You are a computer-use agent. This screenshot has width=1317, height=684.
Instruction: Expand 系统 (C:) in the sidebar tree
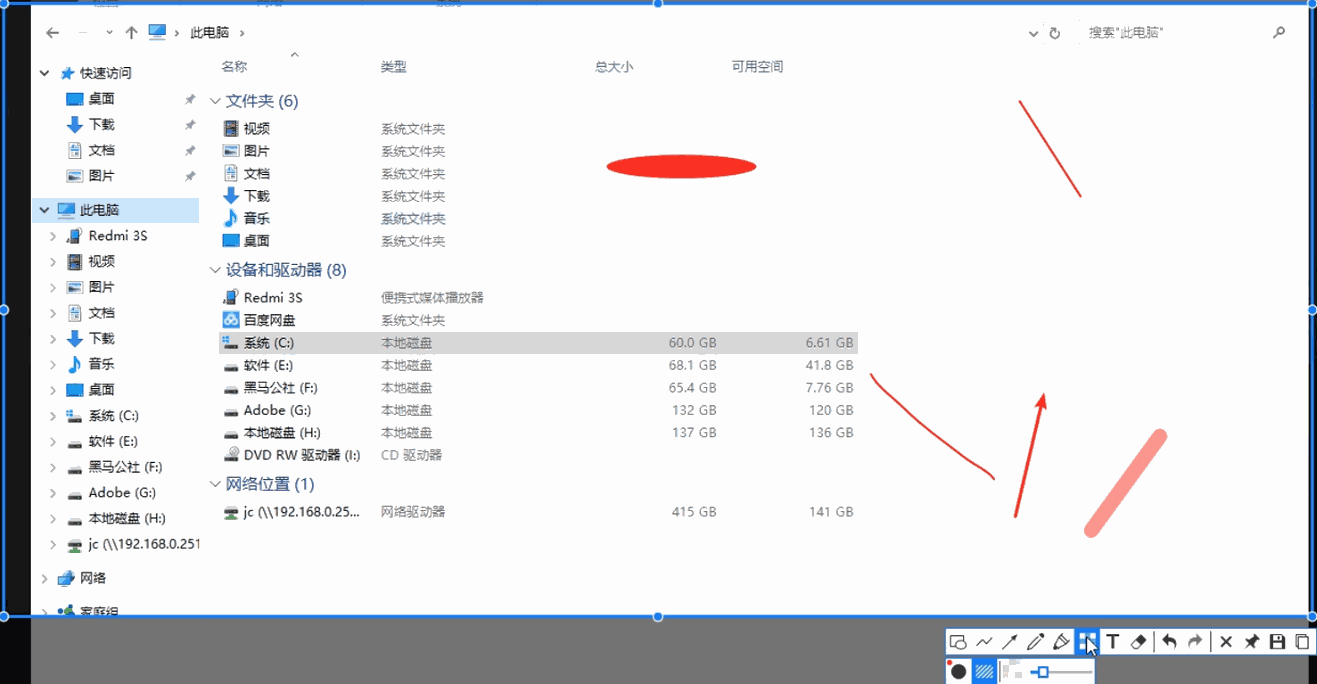coord(53,416)
